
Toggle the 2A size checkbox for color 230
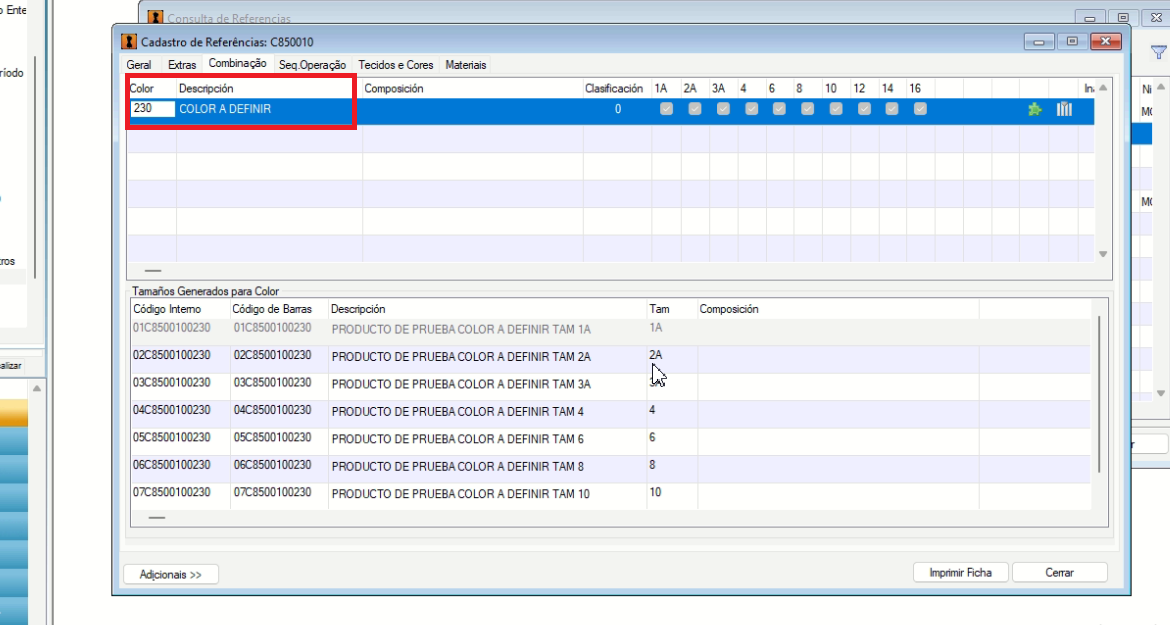(695, 109)
